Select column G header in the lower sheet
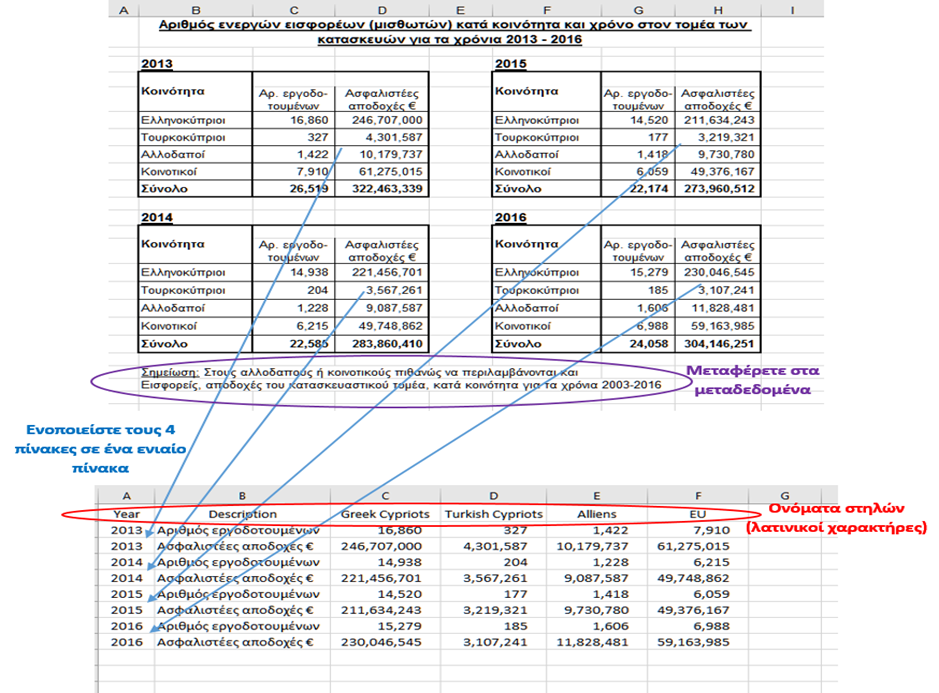The width and height of the screenshot is (939, 693). pyautogui.click(x=784, y=496)
